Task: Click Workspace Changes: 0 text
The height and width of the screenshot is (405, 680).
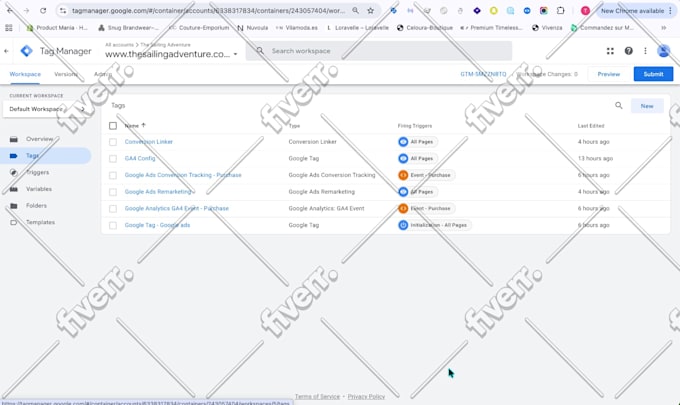Action: 547,74
